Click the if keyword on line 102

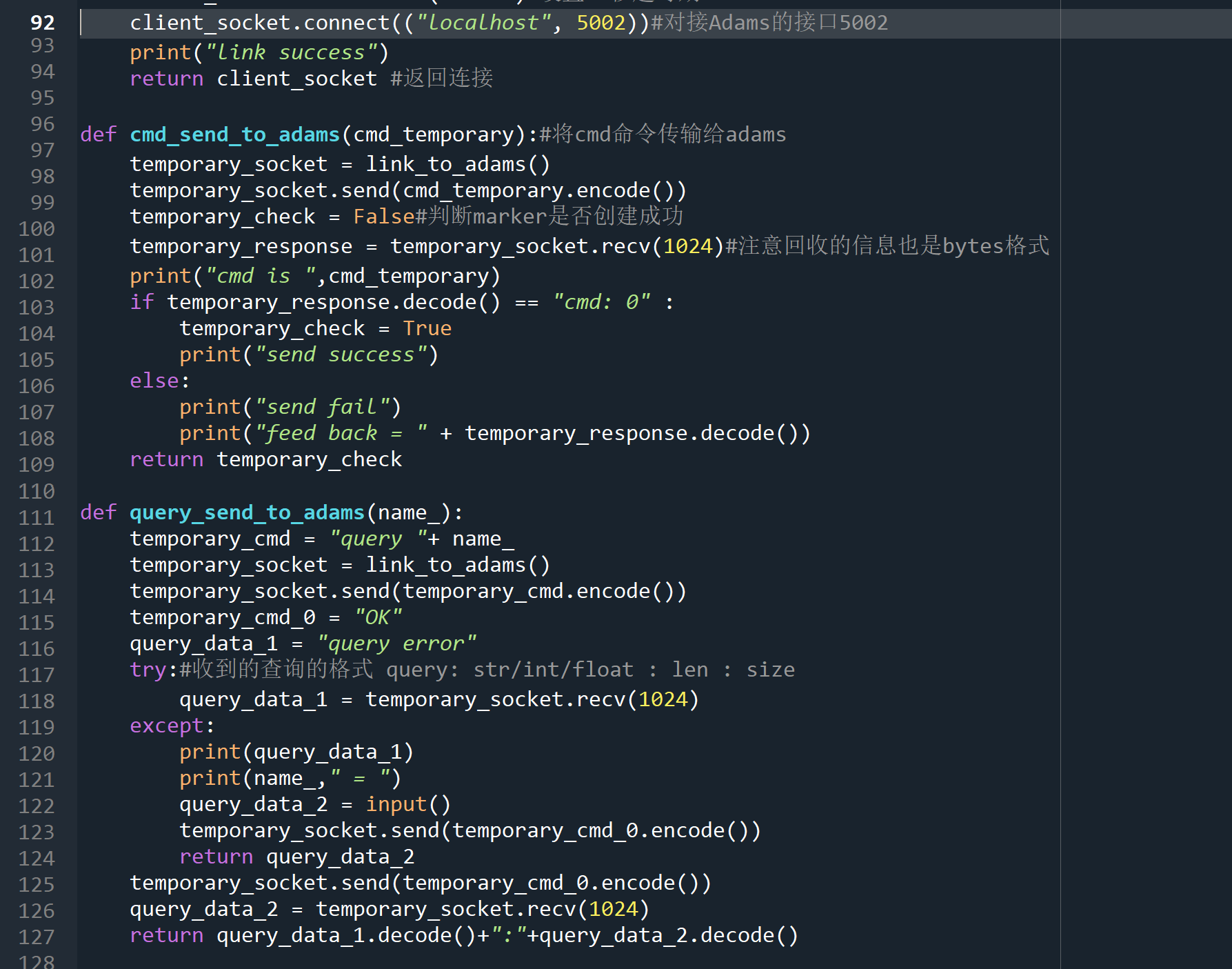[142, 302]
